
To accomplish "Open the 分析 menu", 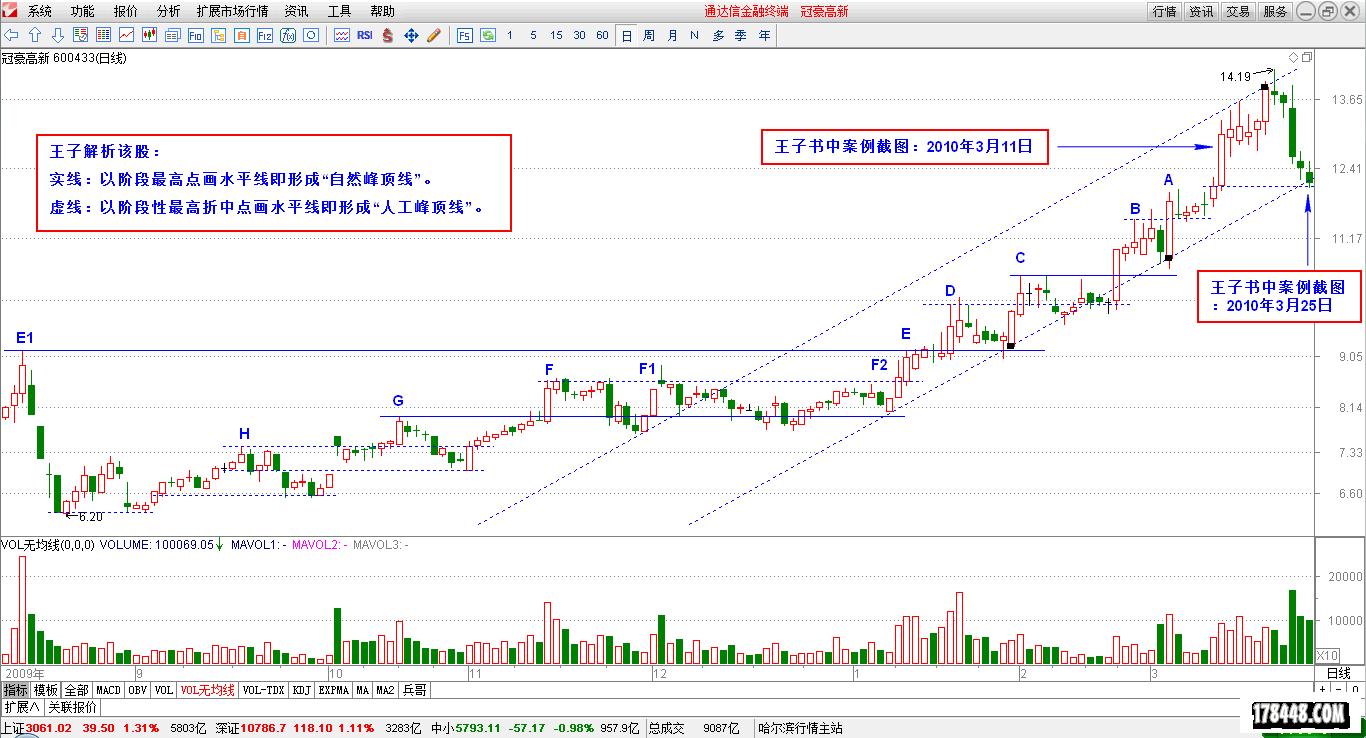I will click(169, 11).
